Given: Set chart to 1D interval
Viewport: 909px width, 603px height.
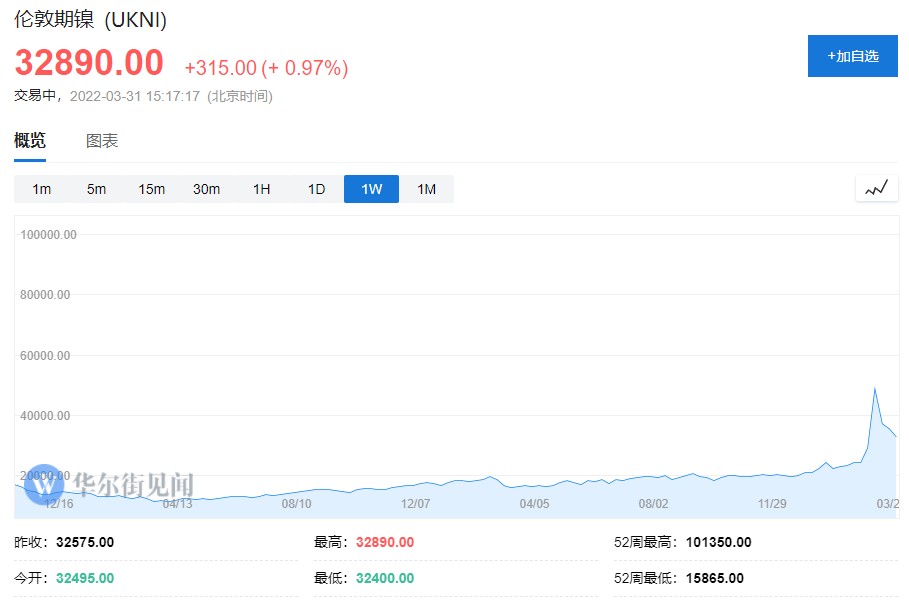Looking at the screenshot, I should pyautogui.click(x=316, y=189).
